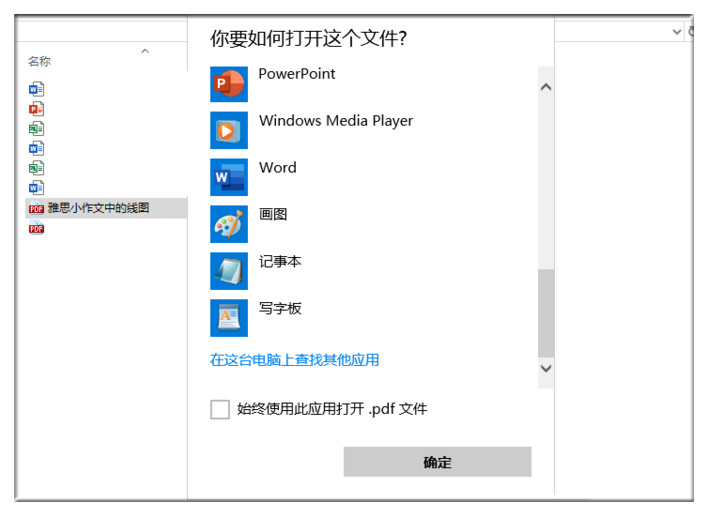The height and width of the screenshot is (516, 708).
Task: Select the 雅思小作文中的线图 PDF file
Action: coord(106,208)
